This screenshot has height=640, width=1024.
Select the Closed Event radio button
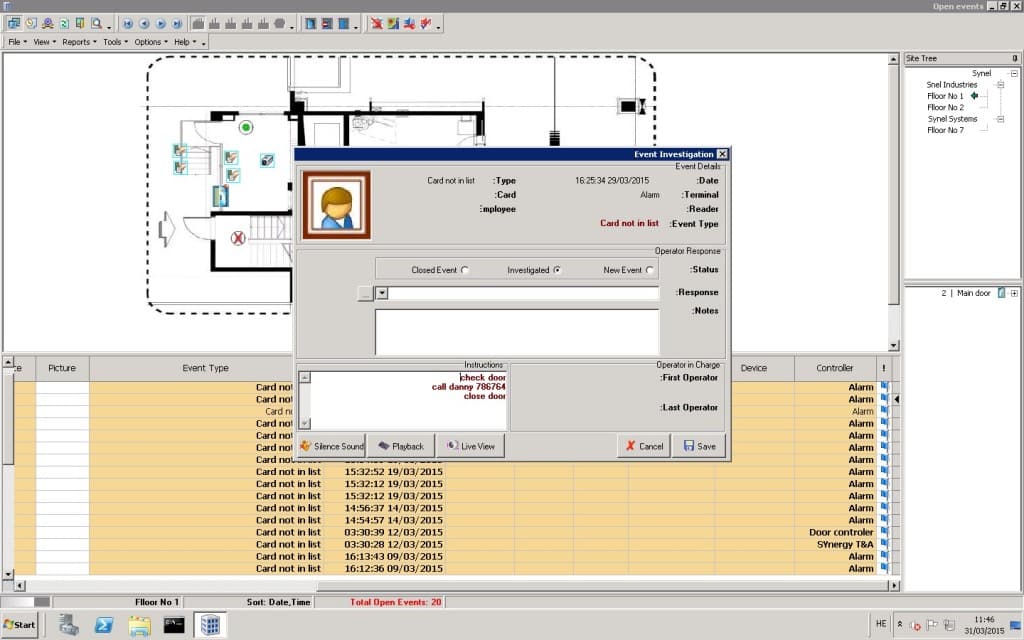coord(465,270)
